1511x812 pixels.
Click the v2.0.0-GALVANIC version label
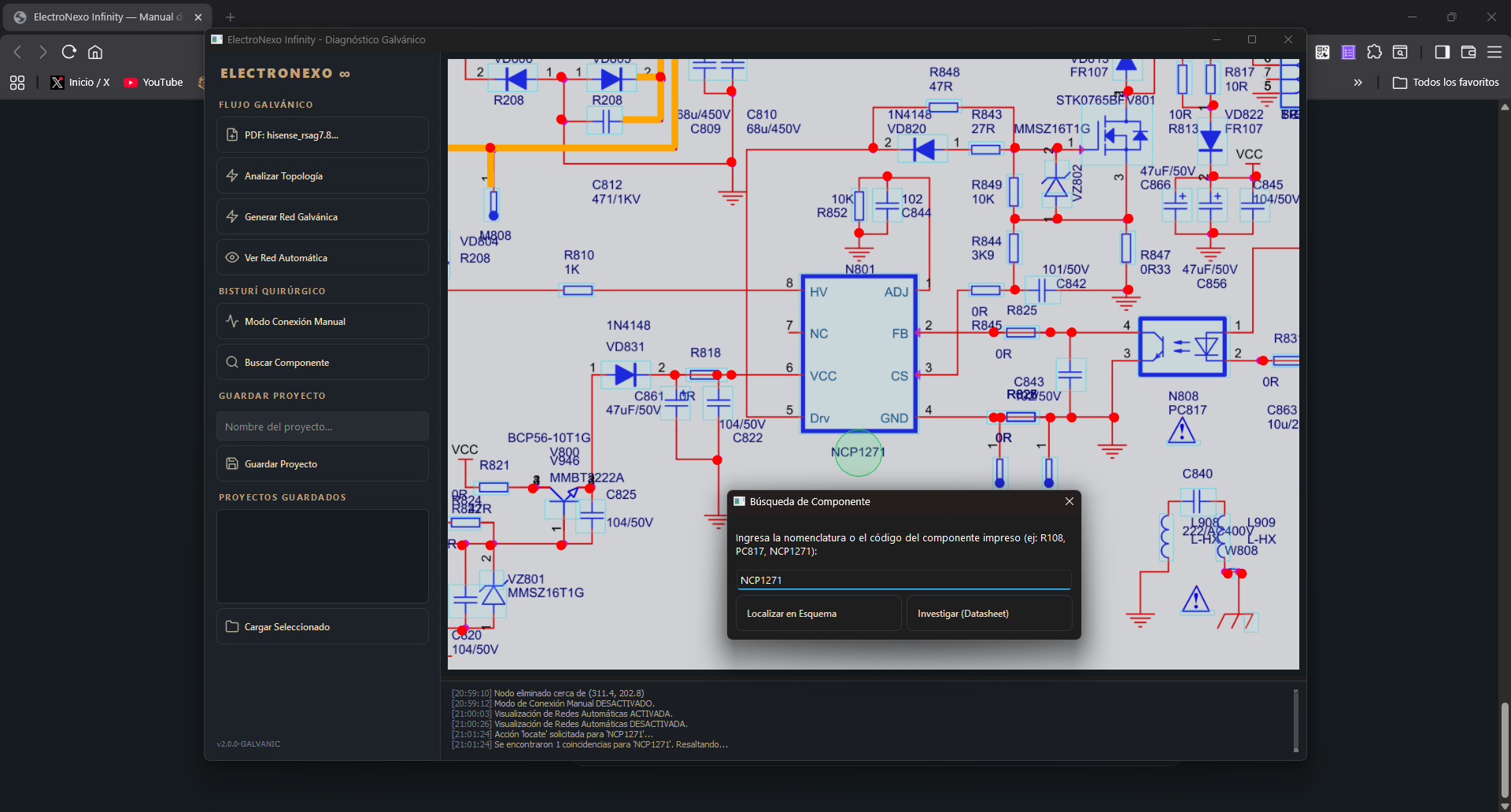coord(249,744)
